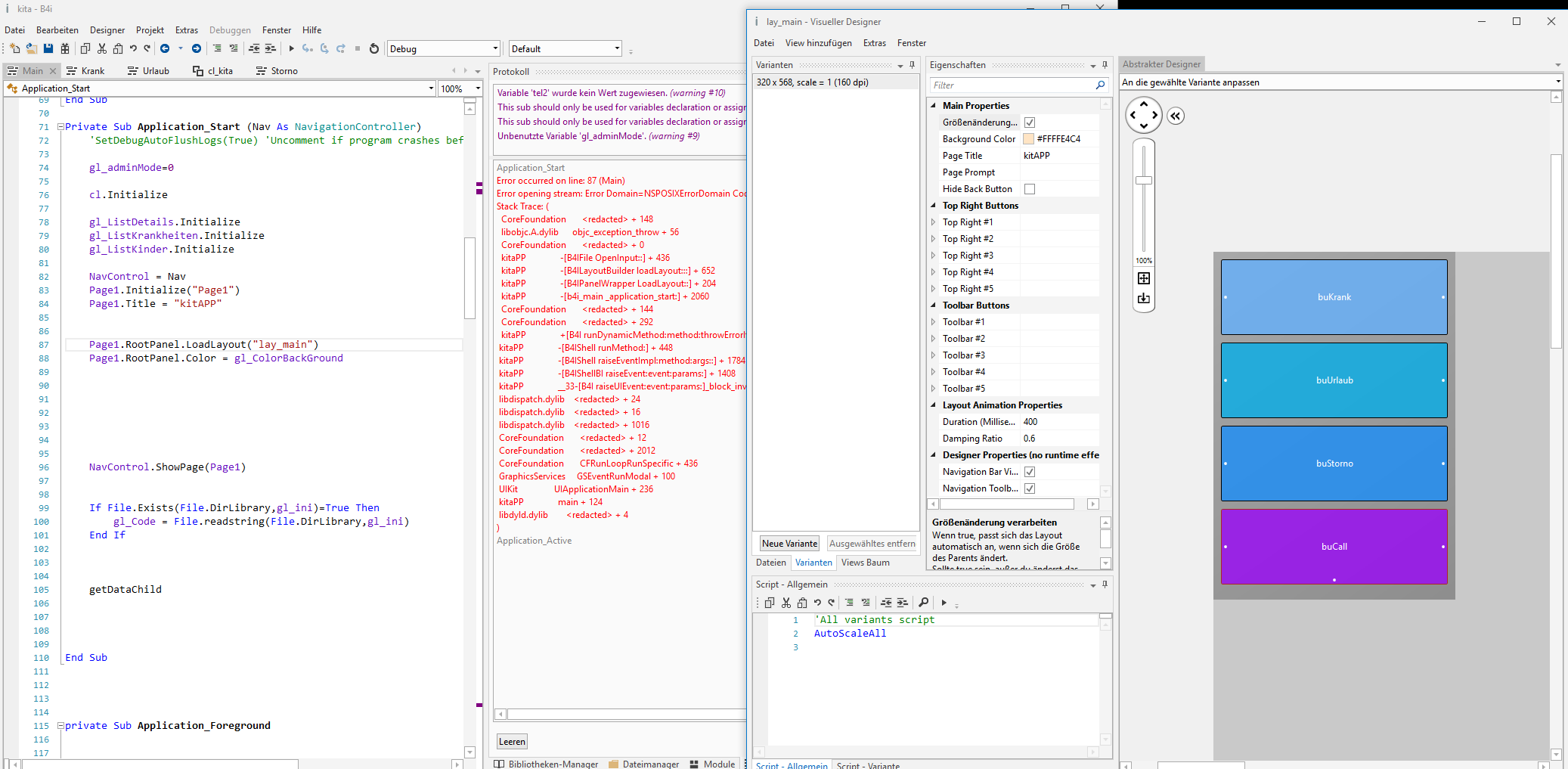
Task: Click the download-arrow icon below zoom slider
Action: tap(1144, 299)
